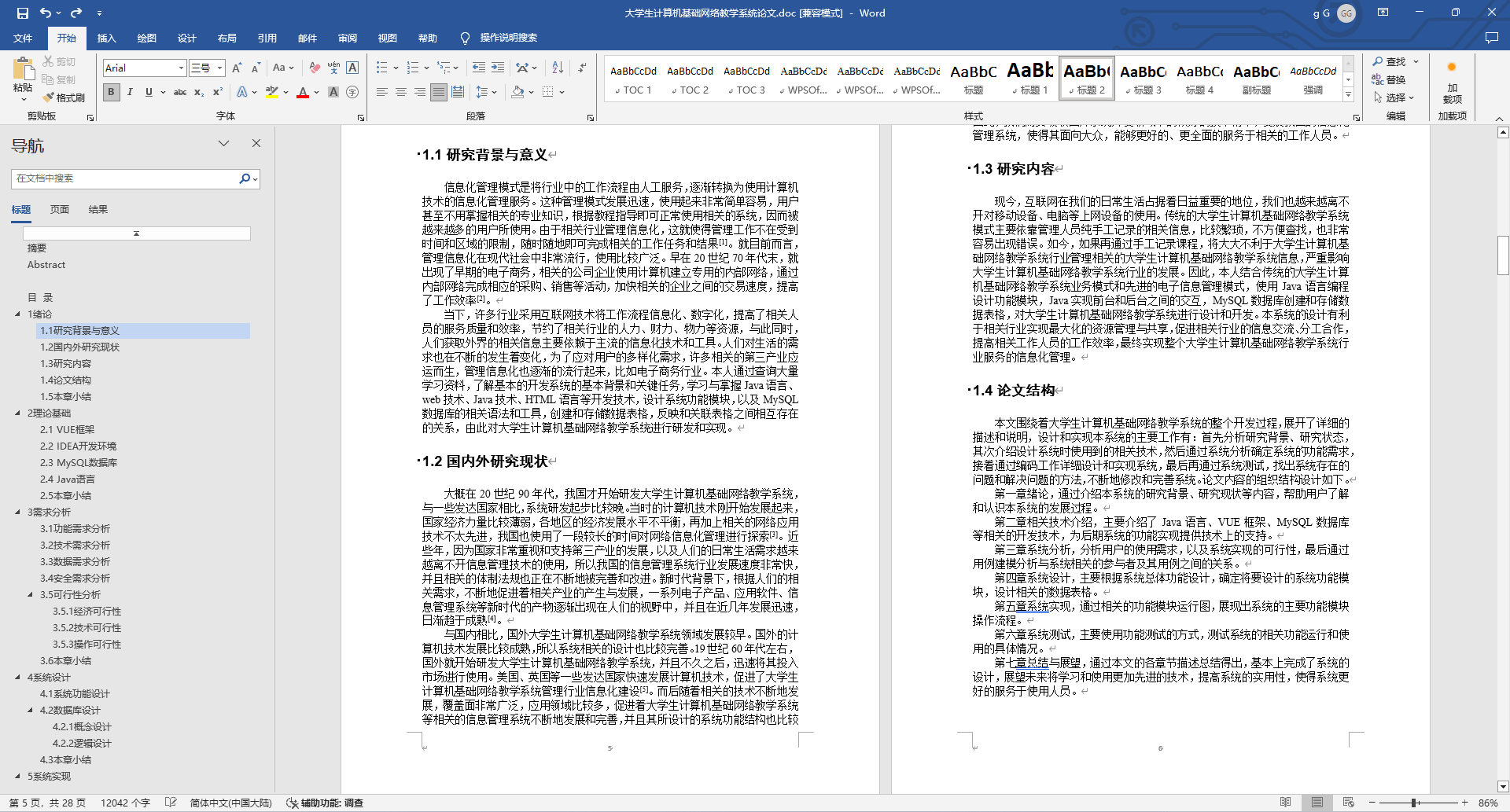1510x812 pixels.
Task: Toggle Subscript formatting
Action: [199, 92]
